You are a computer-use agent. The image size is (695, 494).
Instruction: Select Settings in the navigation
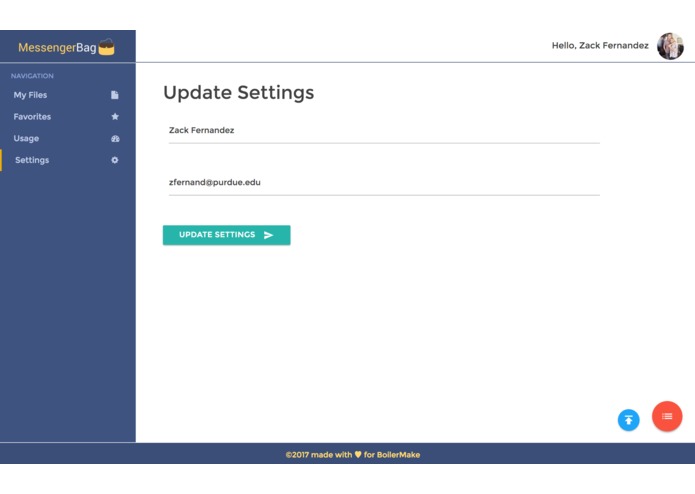click(x=32, y=160)
